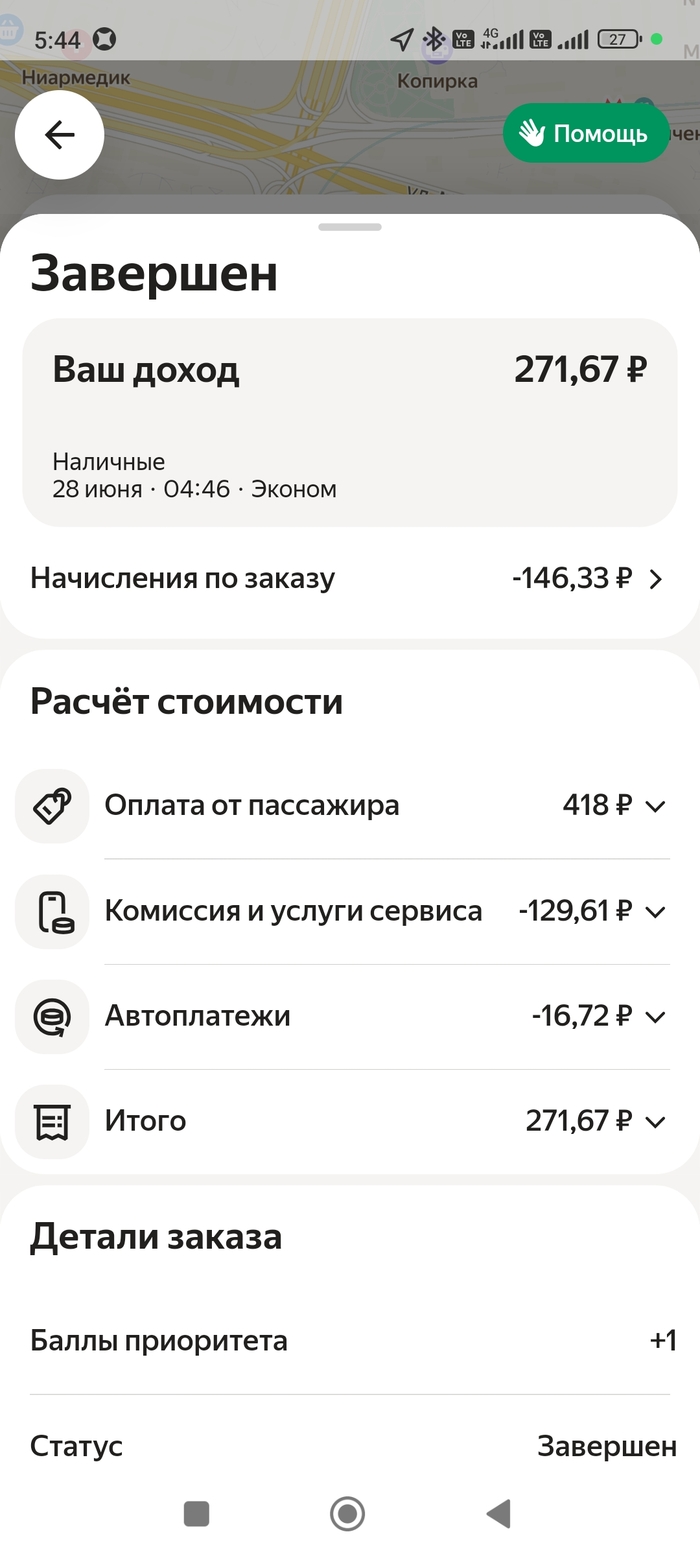The height and width of the screenshot is (1556, 700).
Task: Tap the Копирка map label
Action: [437, 81]
